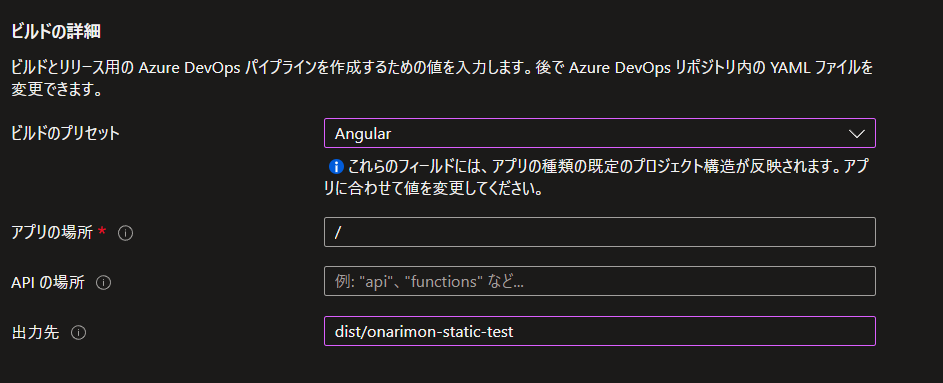
Task: Click the red required asterisk after アプリの場所
Action: coord(102,231)
